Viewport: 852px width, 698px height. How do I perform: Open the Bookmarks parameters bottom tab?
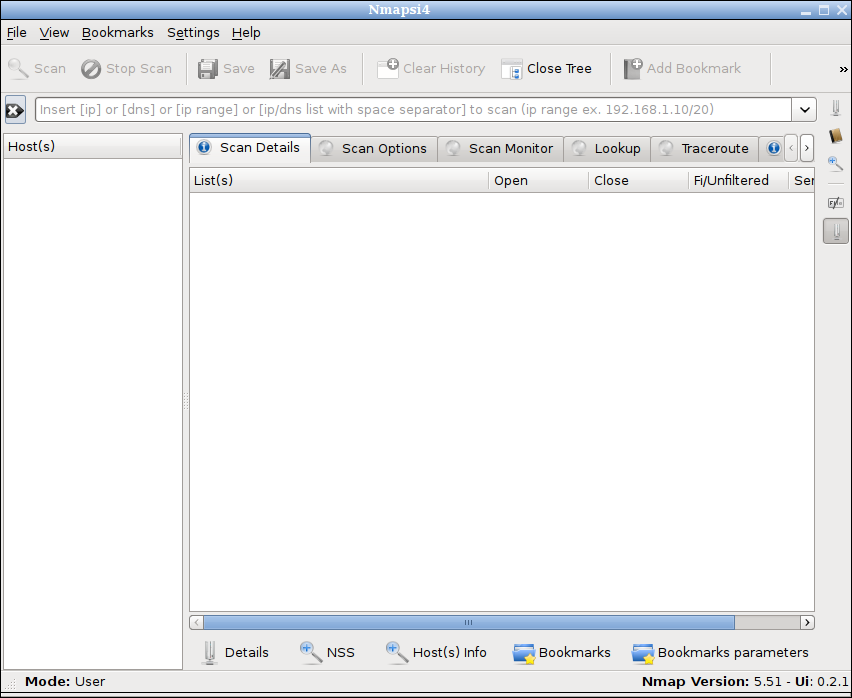pos(720,652)
